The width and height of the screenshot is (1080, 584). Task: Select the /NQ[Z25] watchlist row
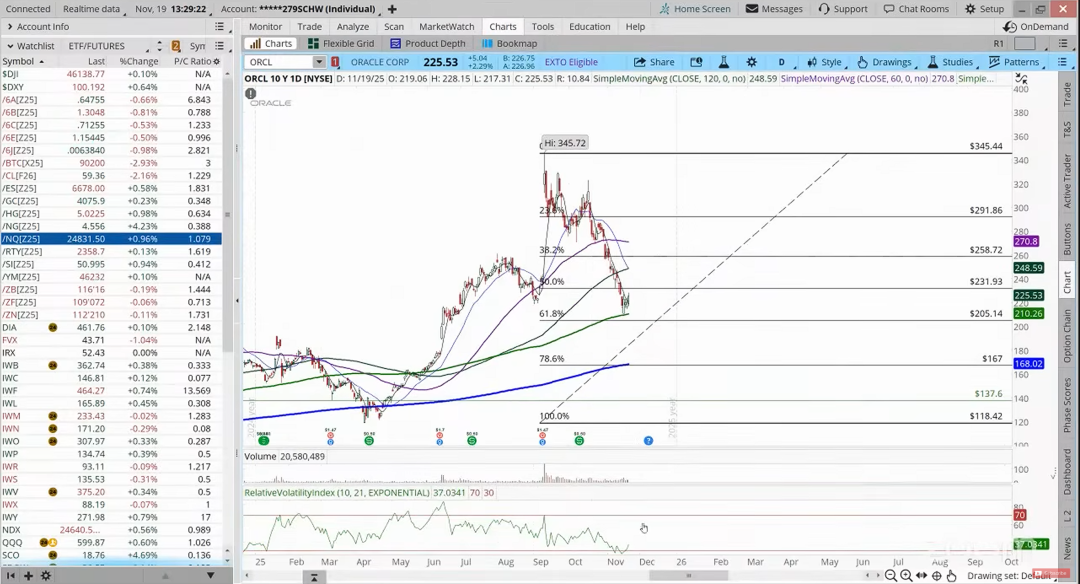pyautogui.click(x=111, y=239)
